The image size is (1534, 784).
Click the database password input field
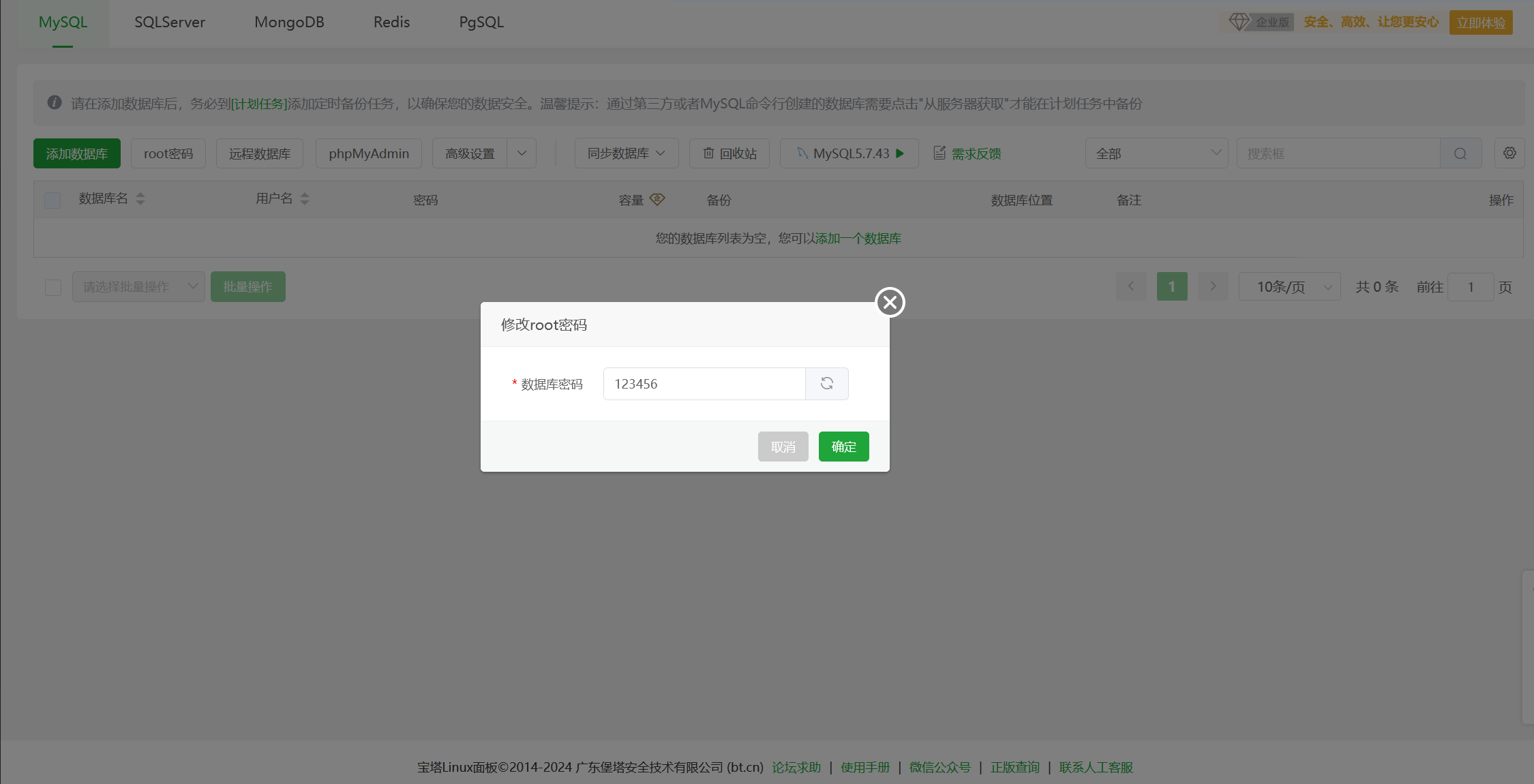point(704,384)
